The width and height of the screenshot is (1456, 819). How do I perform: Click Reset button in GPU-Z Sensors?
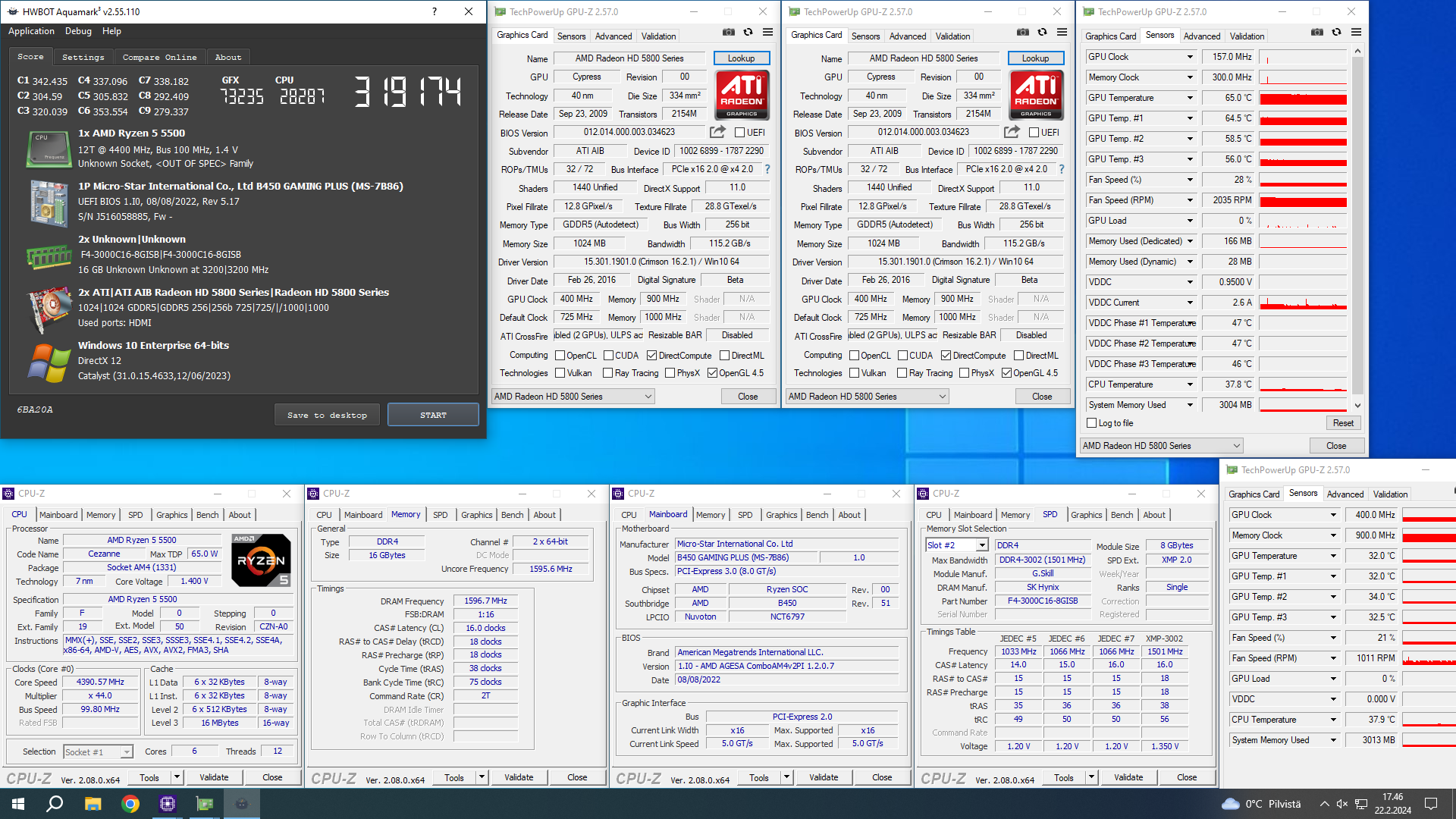point(1343,423)
